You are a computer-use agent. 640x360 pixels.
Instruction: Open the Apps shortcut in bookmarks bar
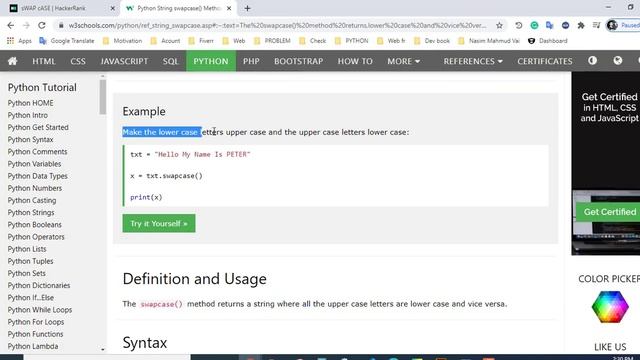tap(19, 41)
